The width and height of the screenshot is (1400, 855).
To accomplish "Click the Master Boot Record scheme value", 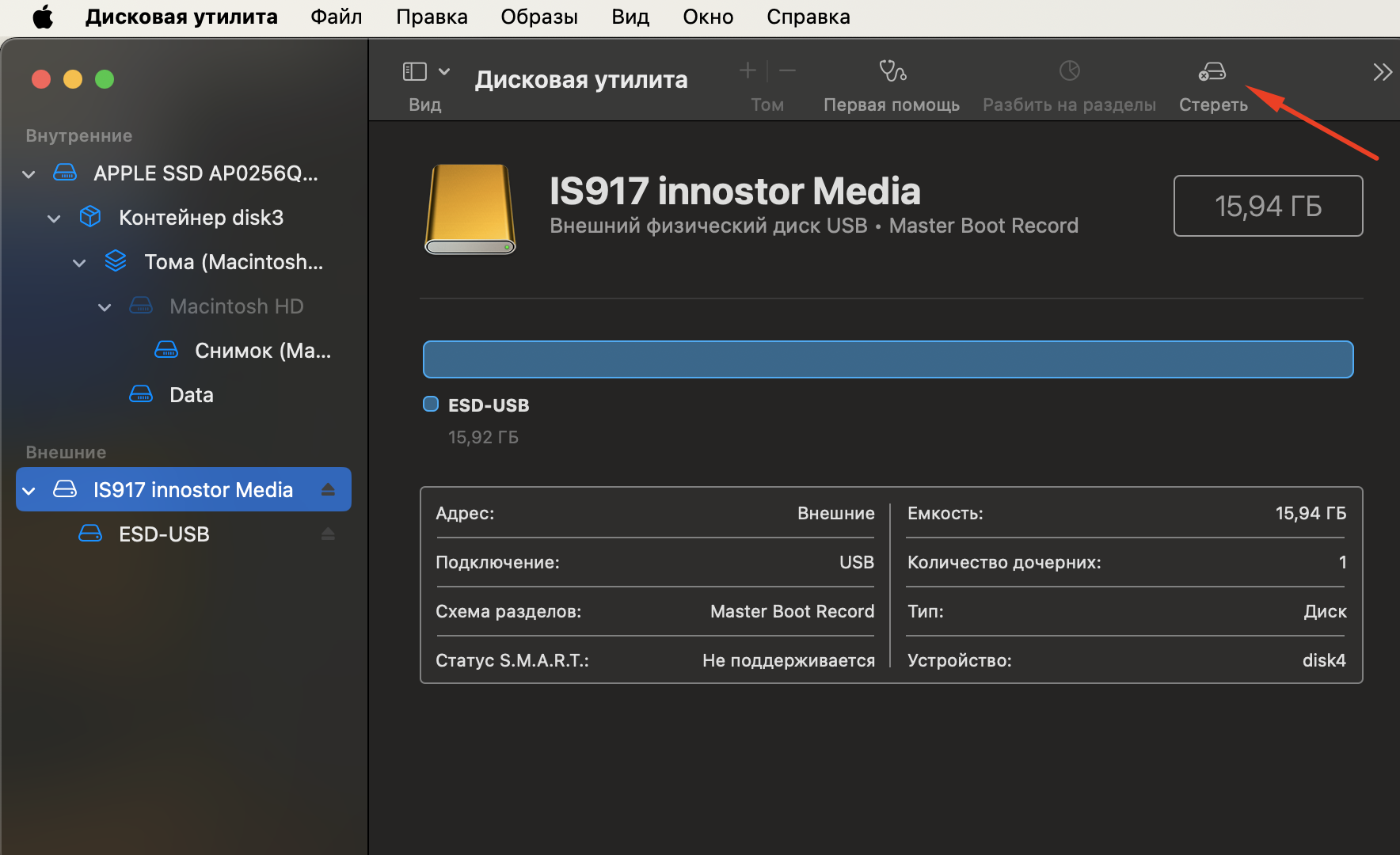I will 792,611.
